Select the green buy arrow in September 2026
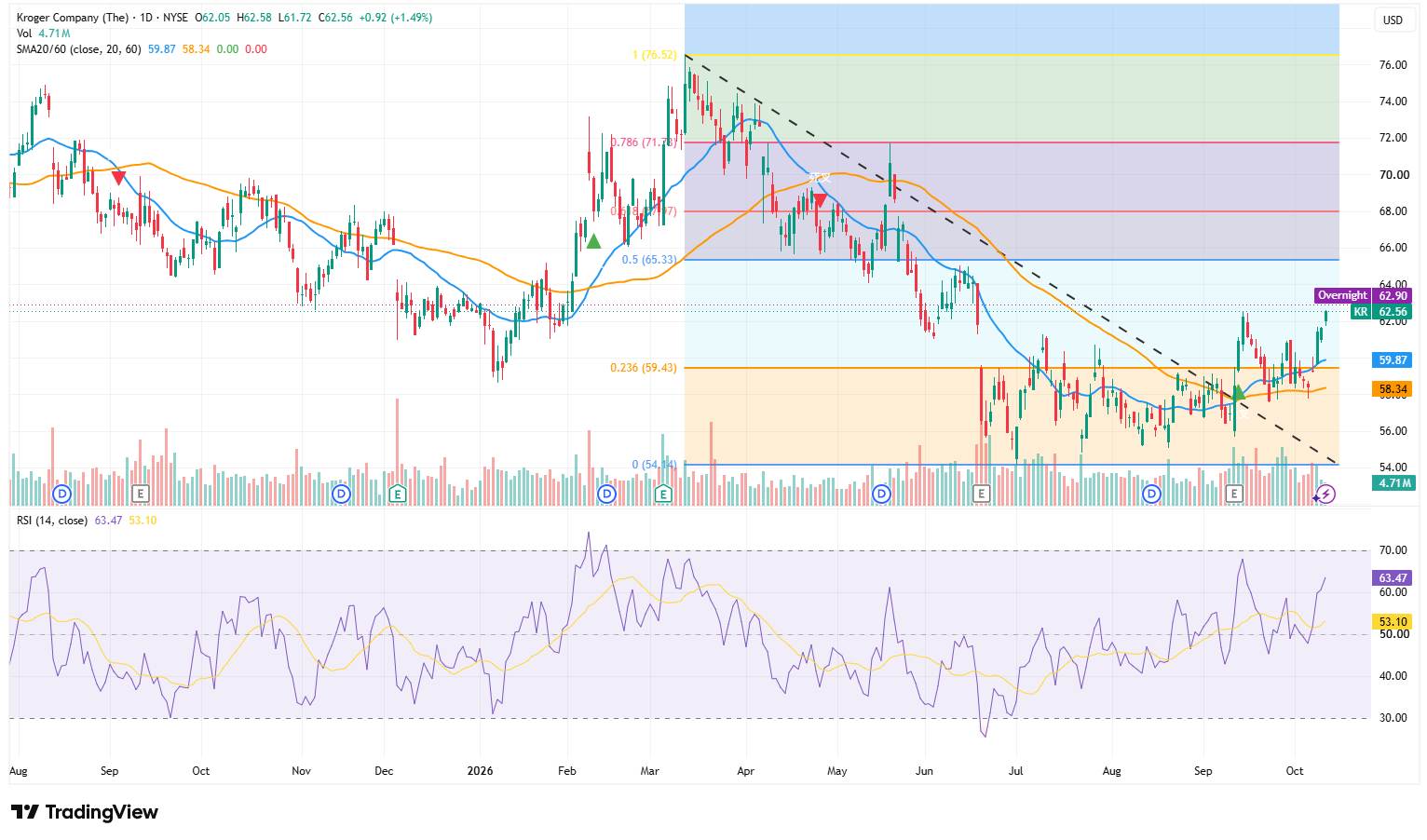1427x840 pixels. point(1239,395)
